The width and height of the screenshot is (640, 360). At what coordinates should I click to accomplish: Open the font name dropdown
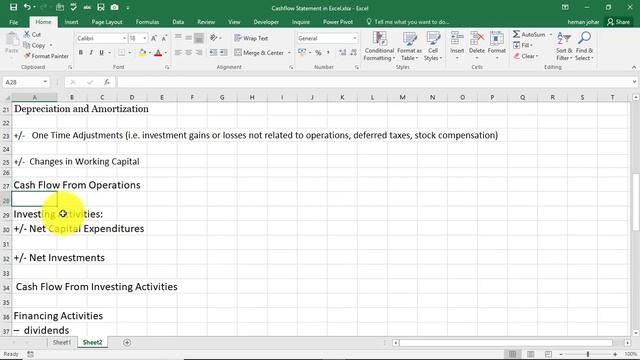[x=124, y=38]
